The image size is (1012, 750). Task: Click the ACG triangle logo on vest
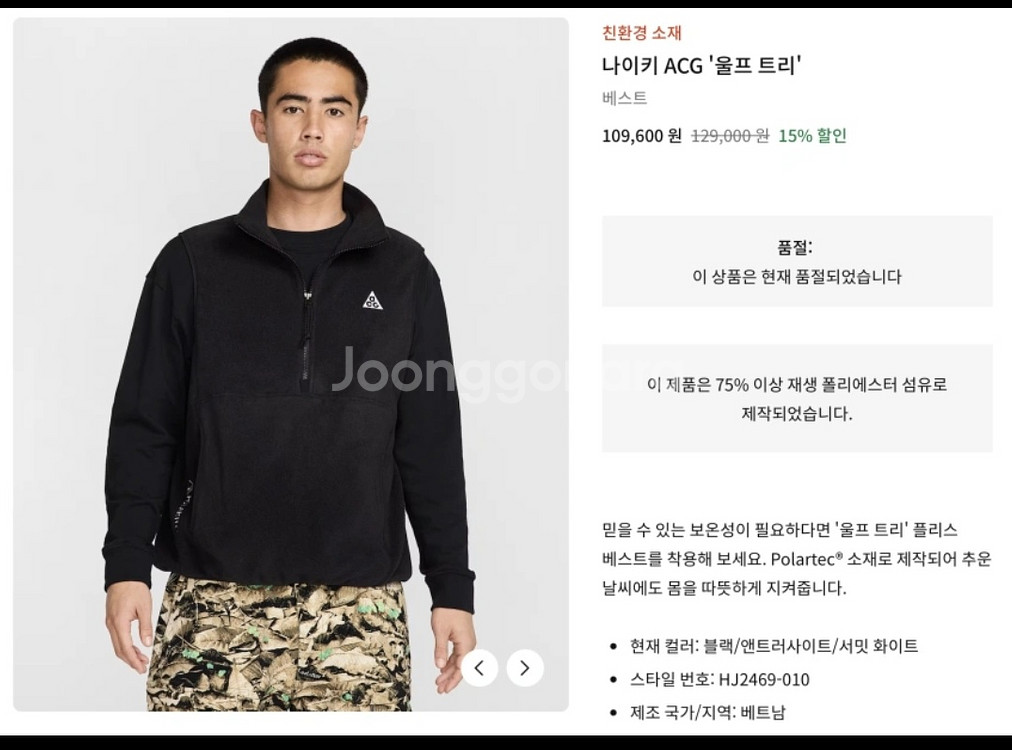tap(372, 301)
